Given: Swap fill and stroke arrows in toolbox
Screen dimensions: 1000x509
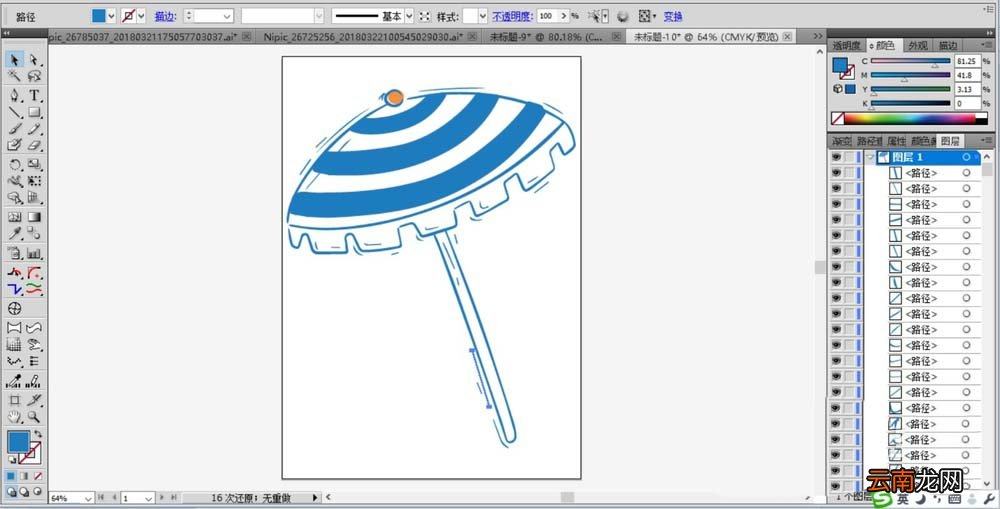Looking at the screenshot, I should [38, 434].
